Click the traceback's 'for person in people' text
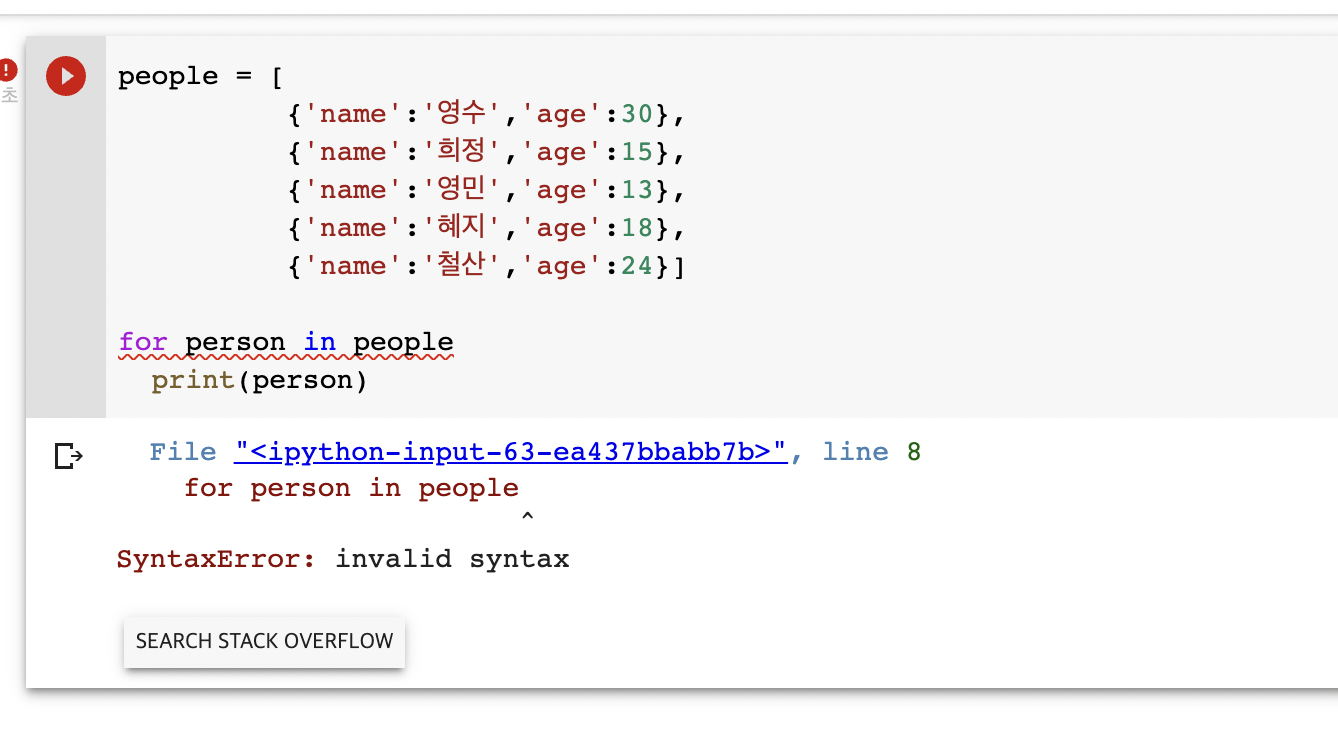Image resolution: width=1338 pixels, height=752 pixels. tap(351, 488)
